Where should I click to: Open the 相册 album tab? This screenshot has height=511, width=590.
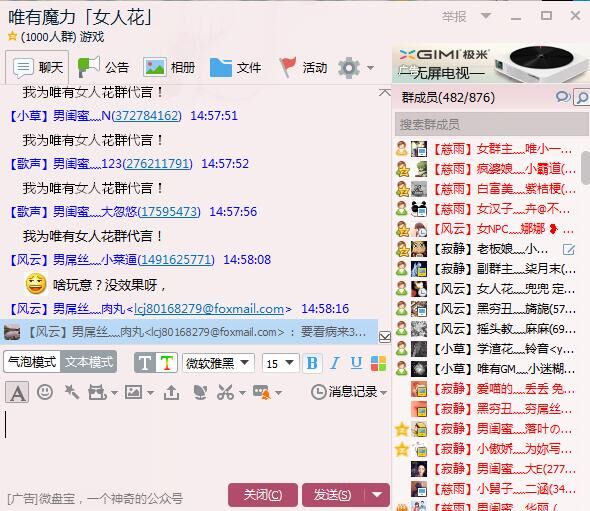(169, 68)
